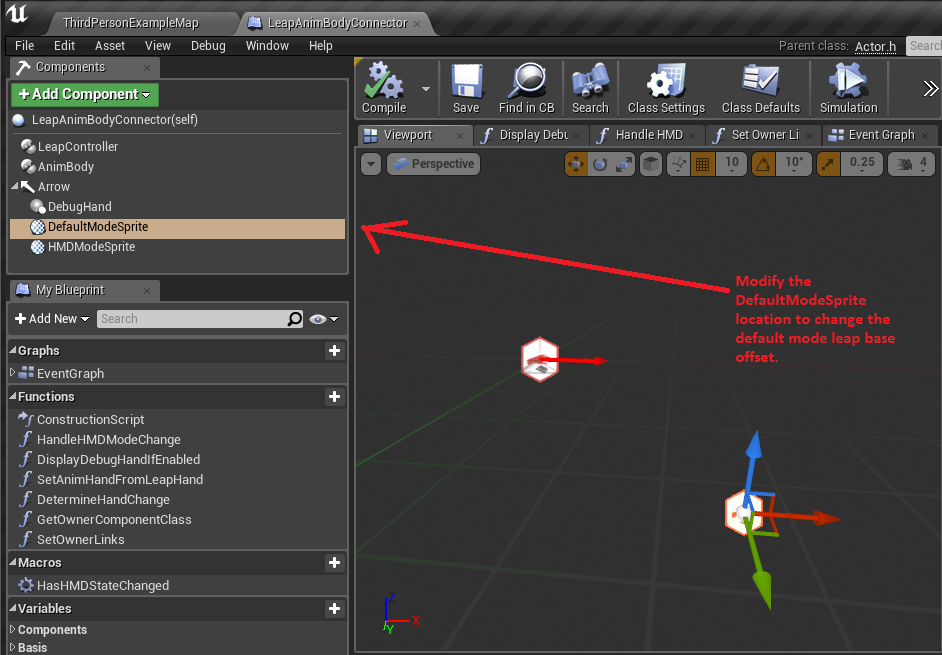Screen dimensions: 942x655
Task: Toggle rotation snapping
Action: (x=763, y=164)
